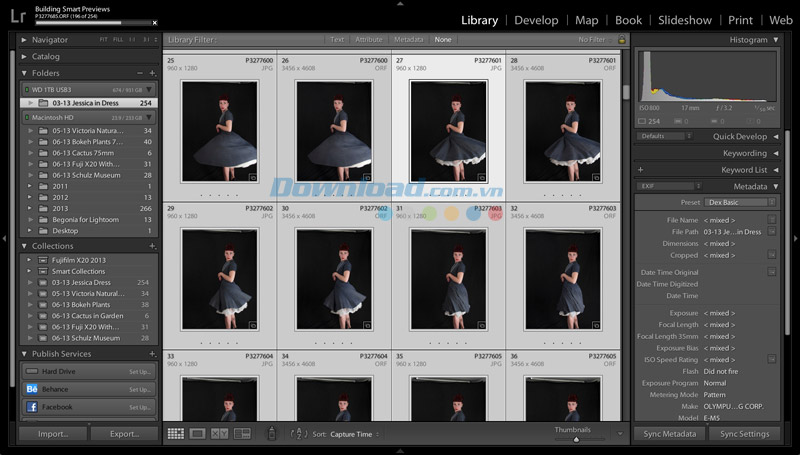The height and width of the screenshot is (455, 800).
Task: Open the EXIF metadata view dropdown
Action: point(669,186)
